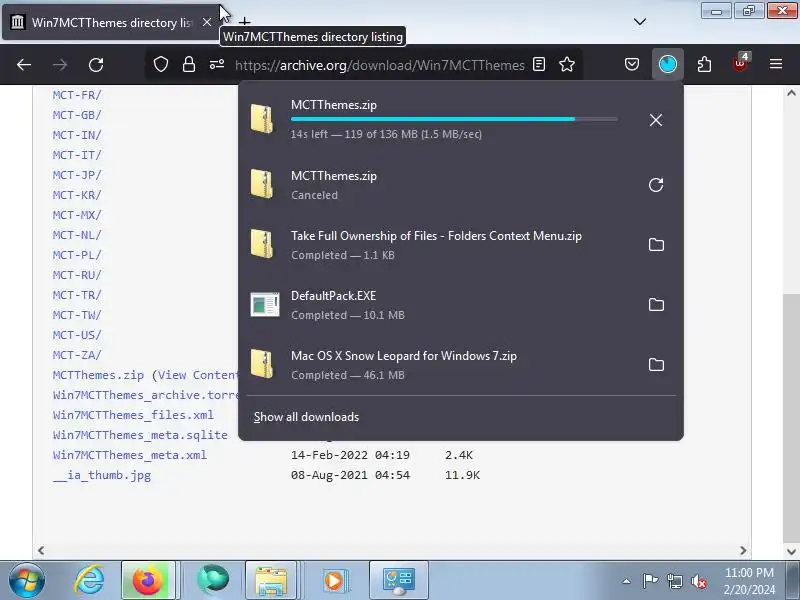Select the Mac OS X Snow Leopard download entry
Viewport: 800px width, 600px height.
[x=461, y=364]
